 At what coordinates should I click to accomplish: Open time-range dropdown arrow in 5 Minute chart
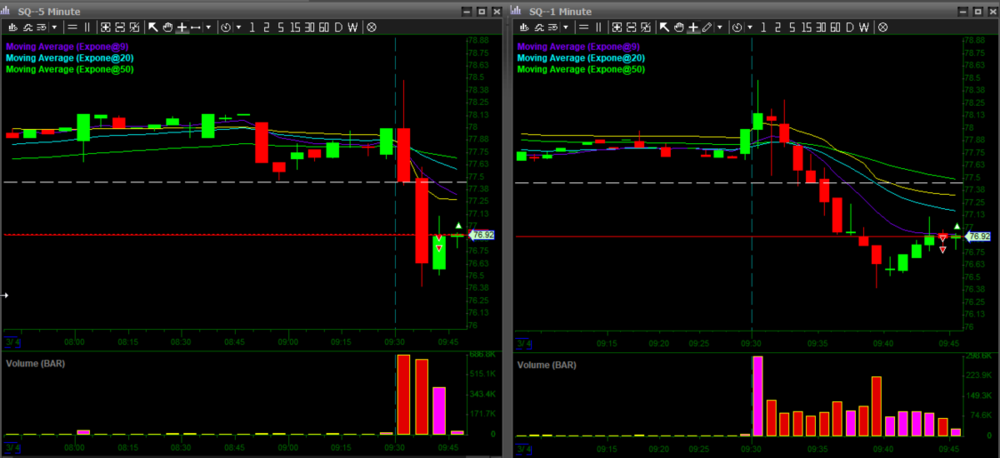tap(238, 27)
